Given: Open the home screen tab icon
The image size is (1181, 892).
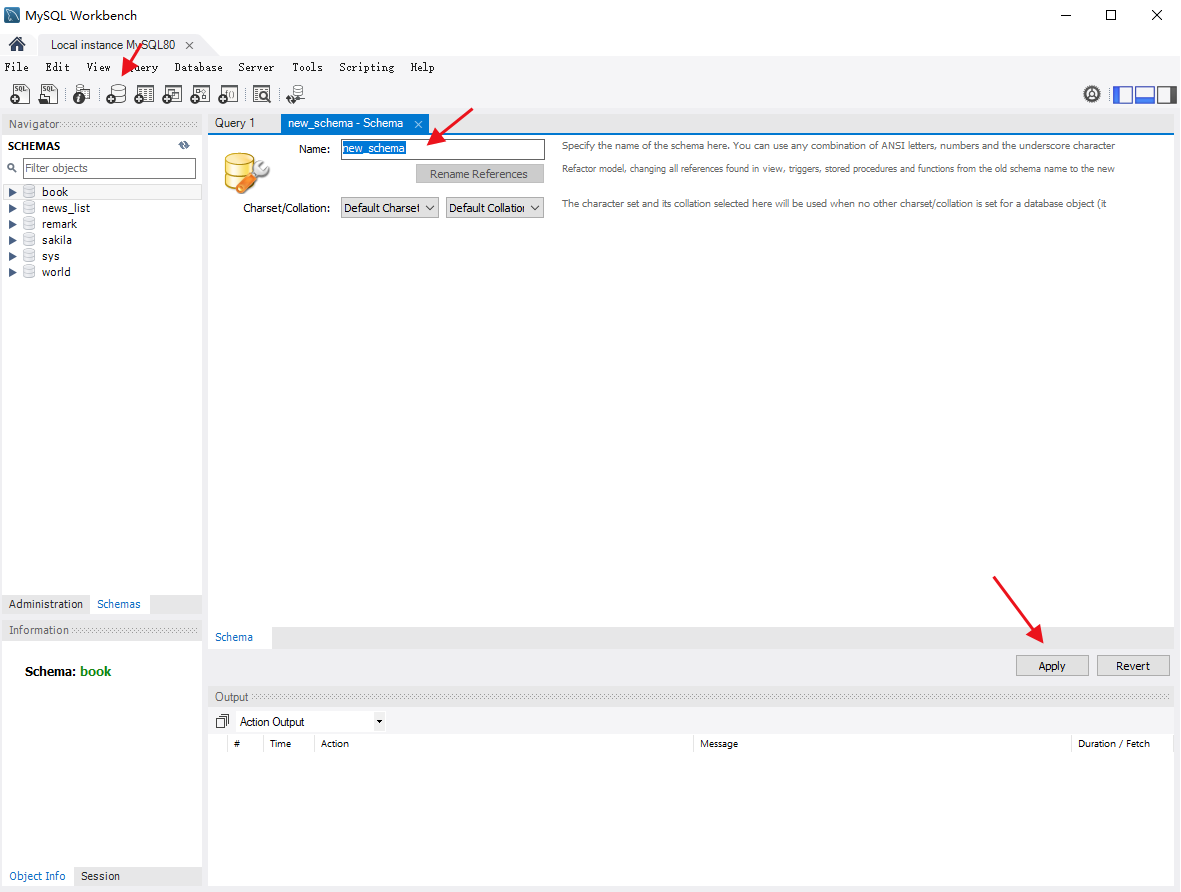Looking at the screenshot, I should pyautogui.click(x=17, y=44).
